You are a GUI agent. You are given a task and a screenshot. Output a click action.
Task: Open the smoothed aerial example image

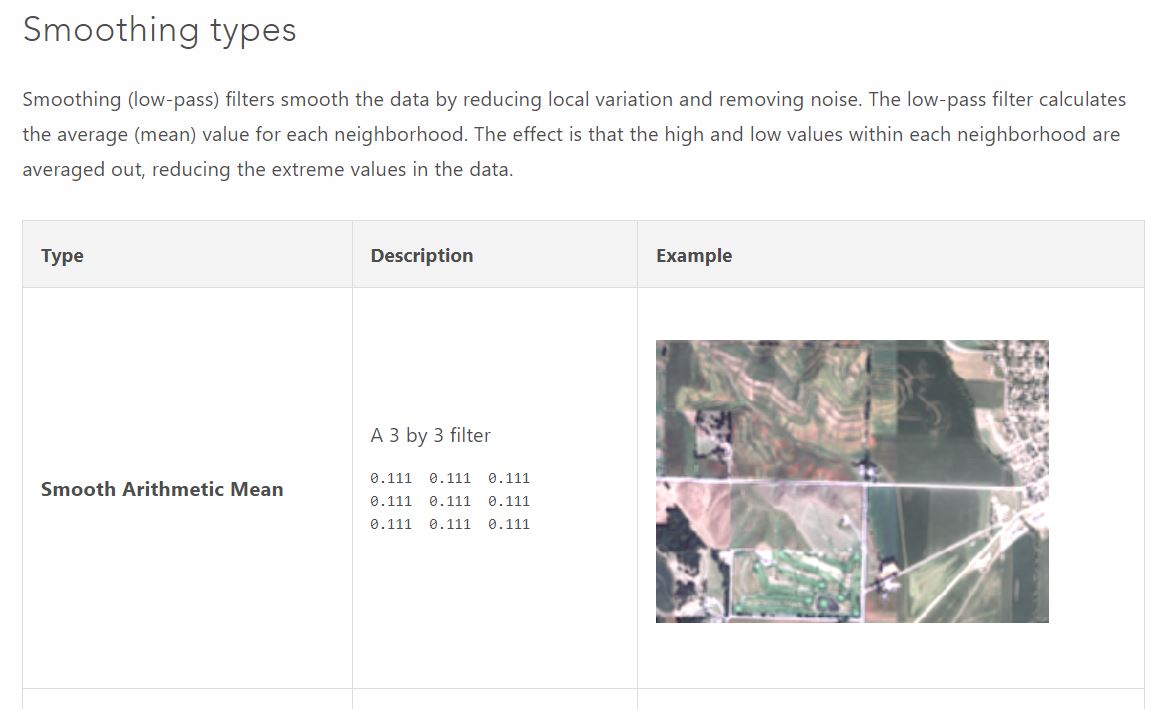(x=852, y=481)
